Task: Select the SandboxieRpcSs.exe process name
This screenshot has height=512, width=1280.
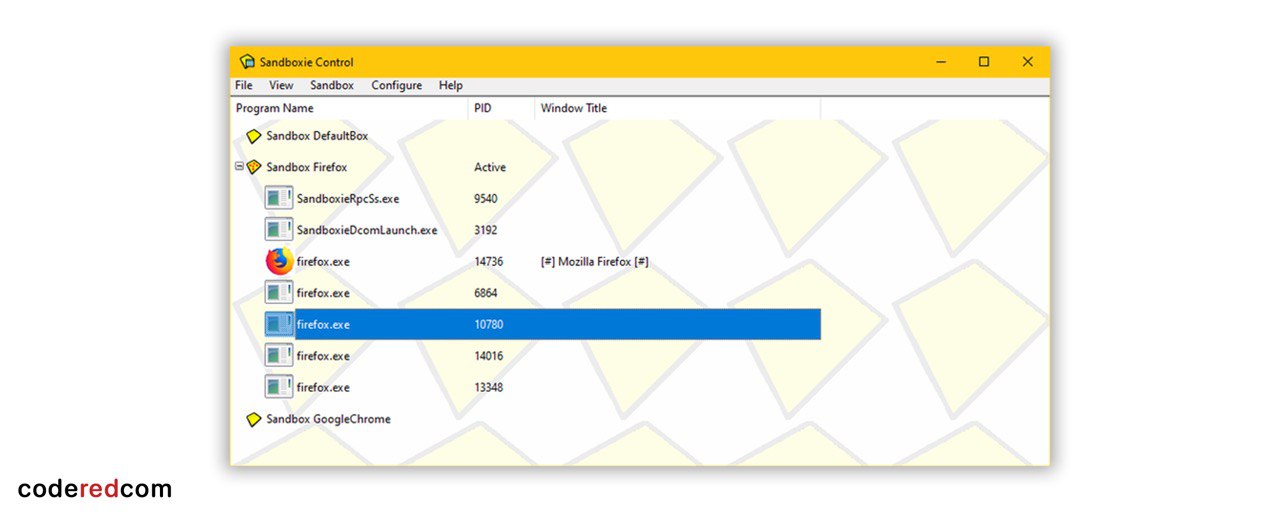Action: tap(347, 199)
